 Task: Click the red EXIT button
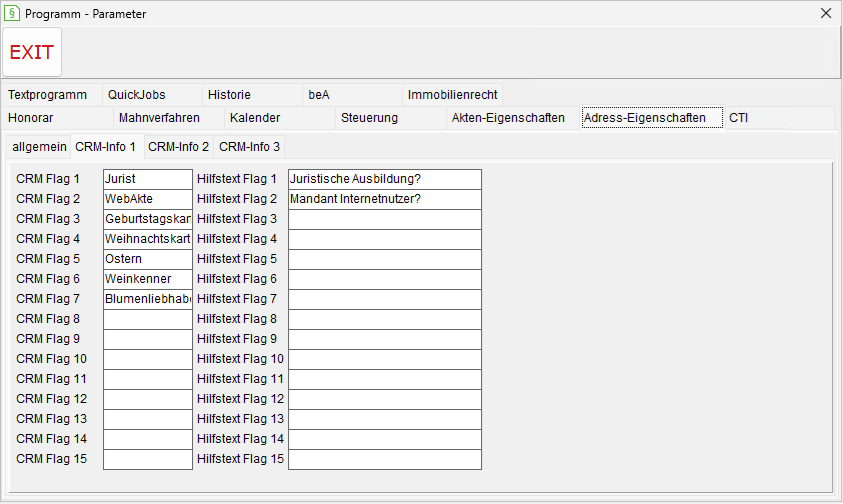pyautogui.click(x=32, y=52)
